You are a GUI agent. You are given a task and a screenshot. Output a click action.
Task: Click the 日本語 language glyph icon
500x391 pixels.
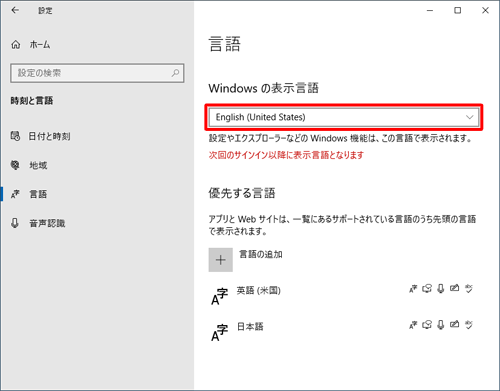coord(220,333)
